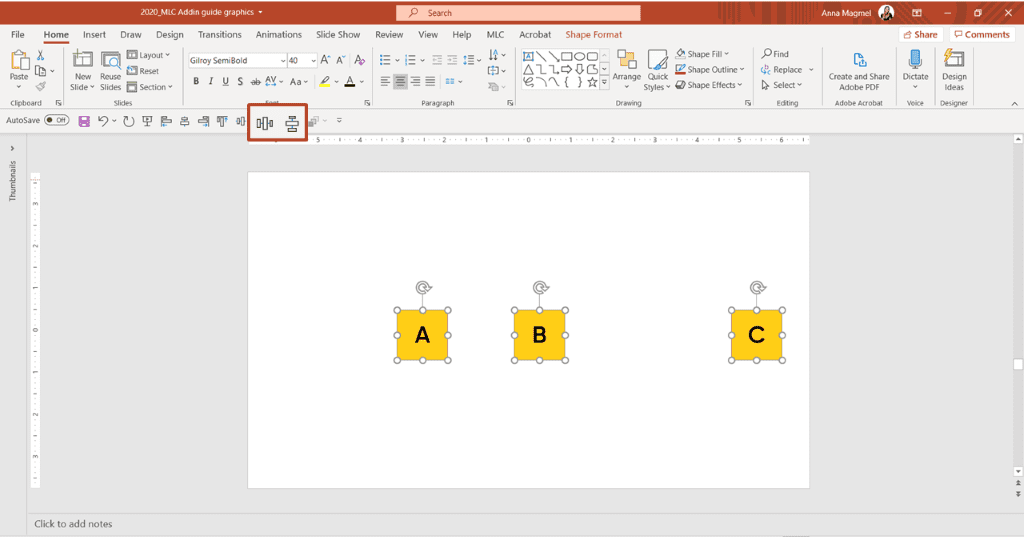Open Quick Styles gallery
Viewport: 1024px width, 537px height.
(657, 70)
